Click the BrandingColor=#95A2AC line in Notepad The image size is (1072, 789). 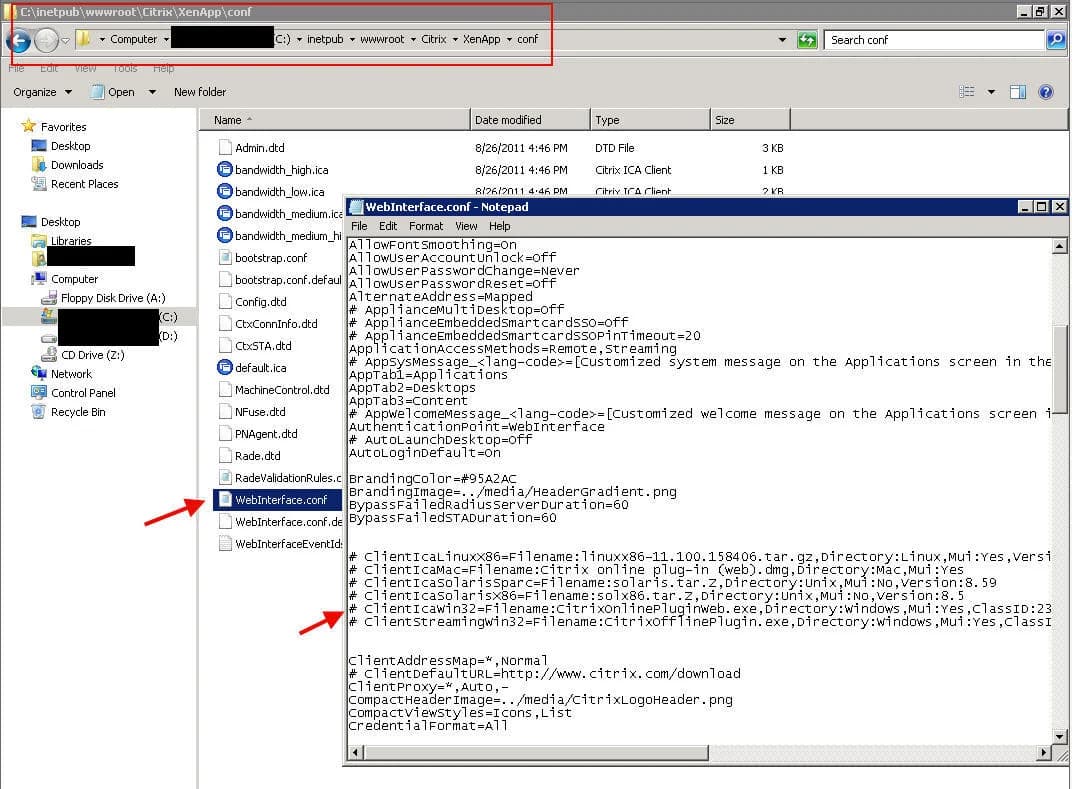point(433,479)
